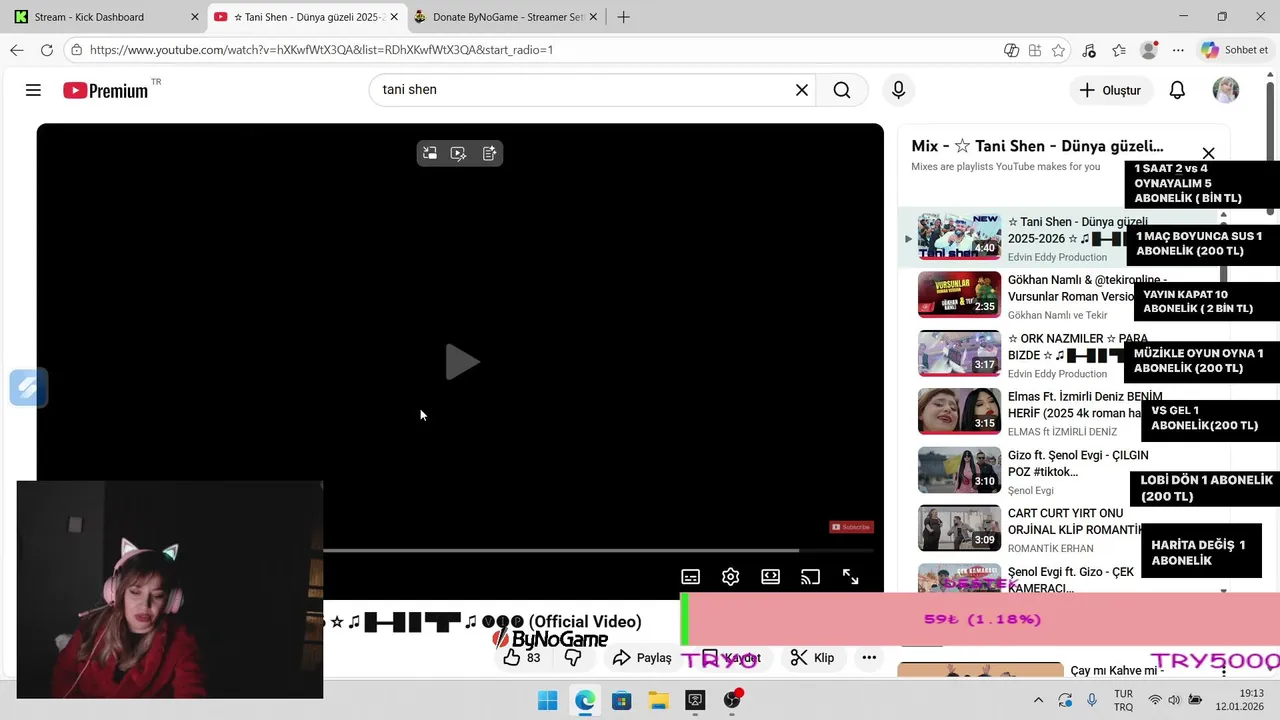Viewport: 1280px width, 720px height.
Task: Create a clip with Klip button
Action: [812, 658]
